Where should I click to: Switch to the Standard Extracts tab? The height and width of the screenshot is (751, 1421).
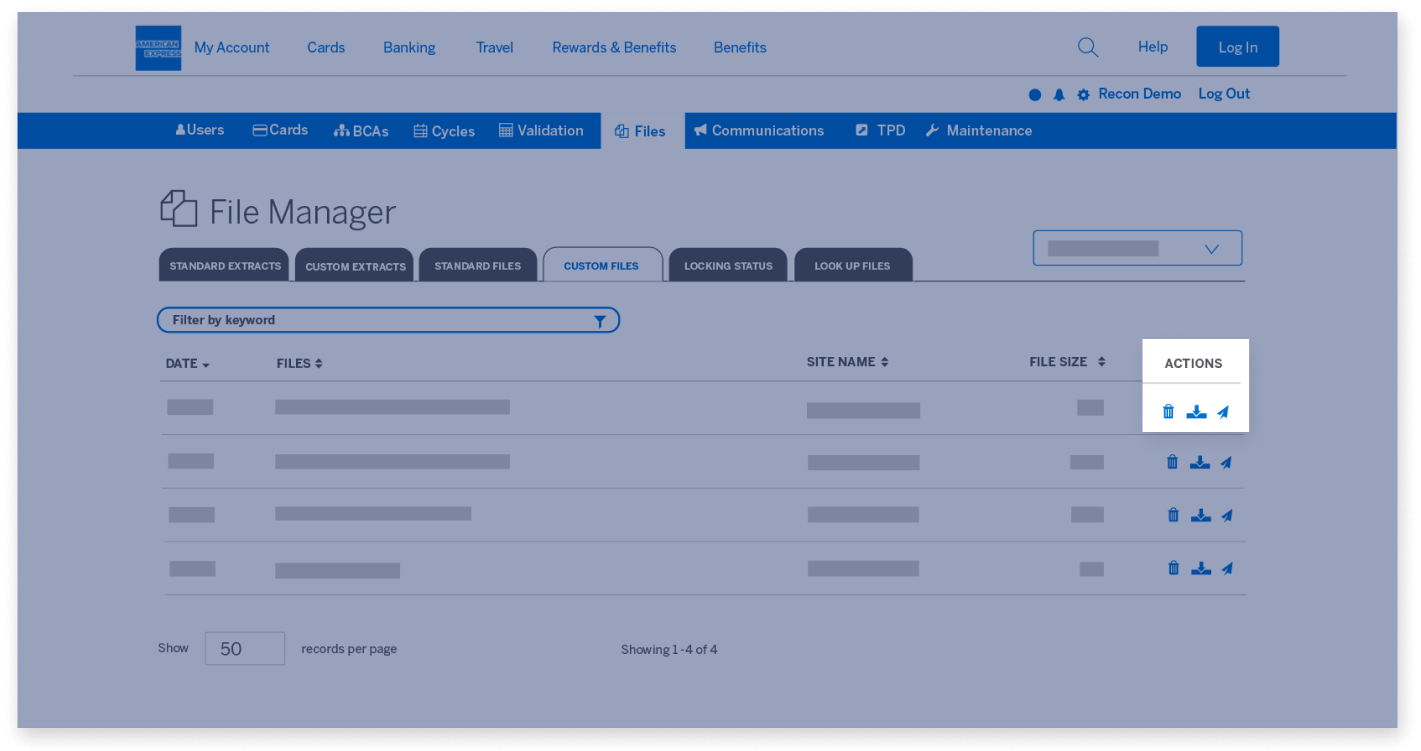pyautogui.click(x=223, y=265)
